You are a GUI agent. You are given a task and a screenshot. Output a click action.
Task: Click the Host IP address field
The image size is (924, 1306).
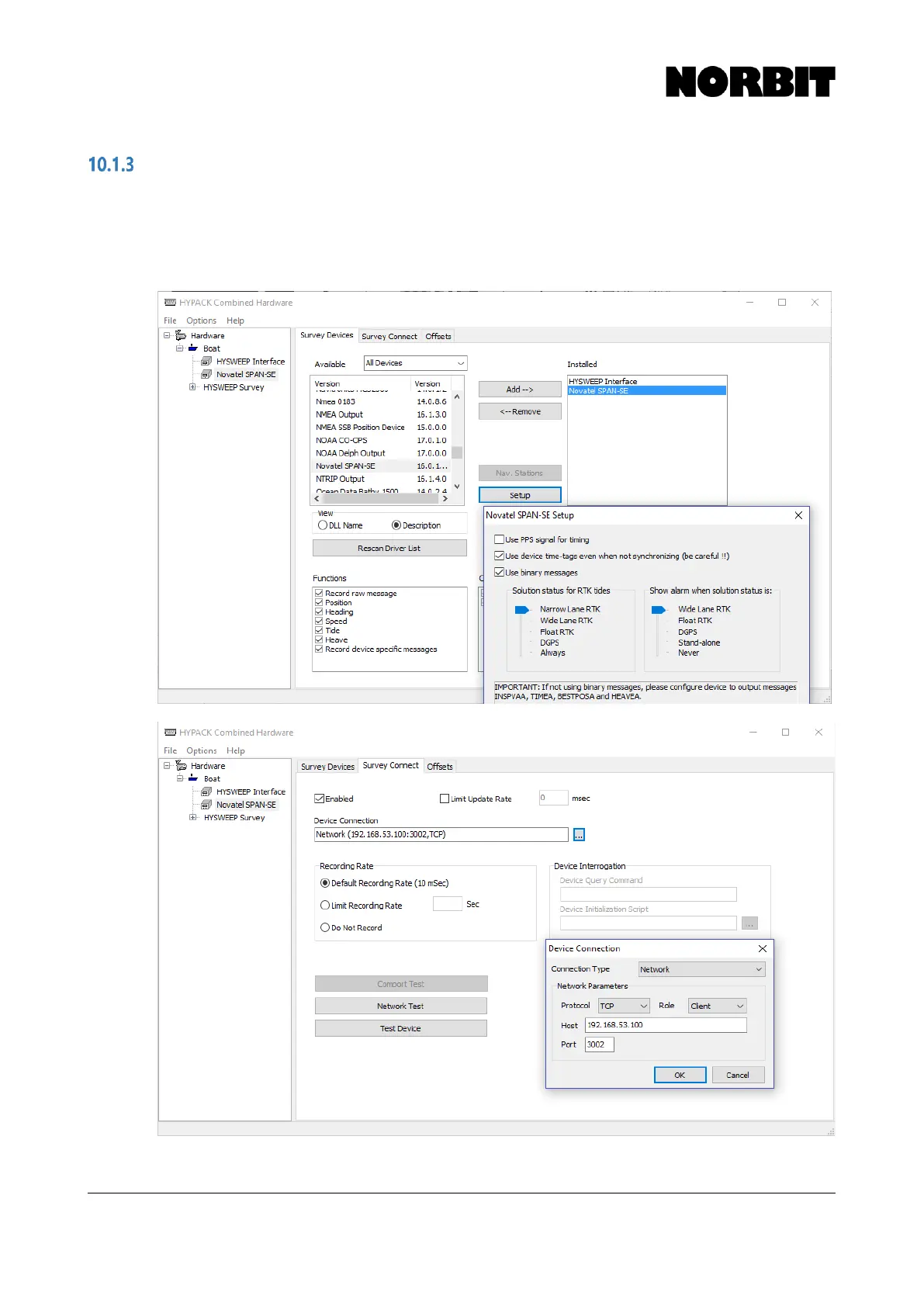(666, 1025)
